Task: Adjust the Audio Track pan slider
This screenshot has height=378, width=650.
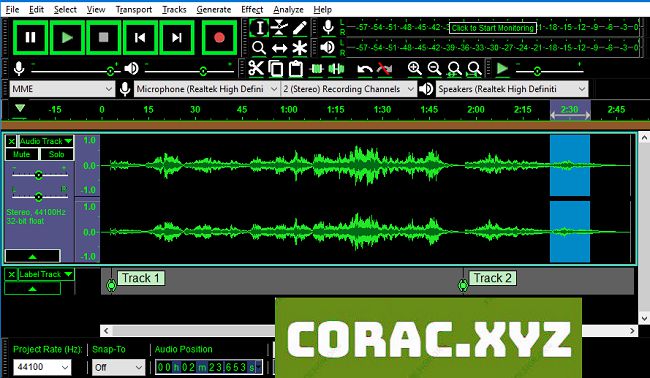Action: pos(39,196)
